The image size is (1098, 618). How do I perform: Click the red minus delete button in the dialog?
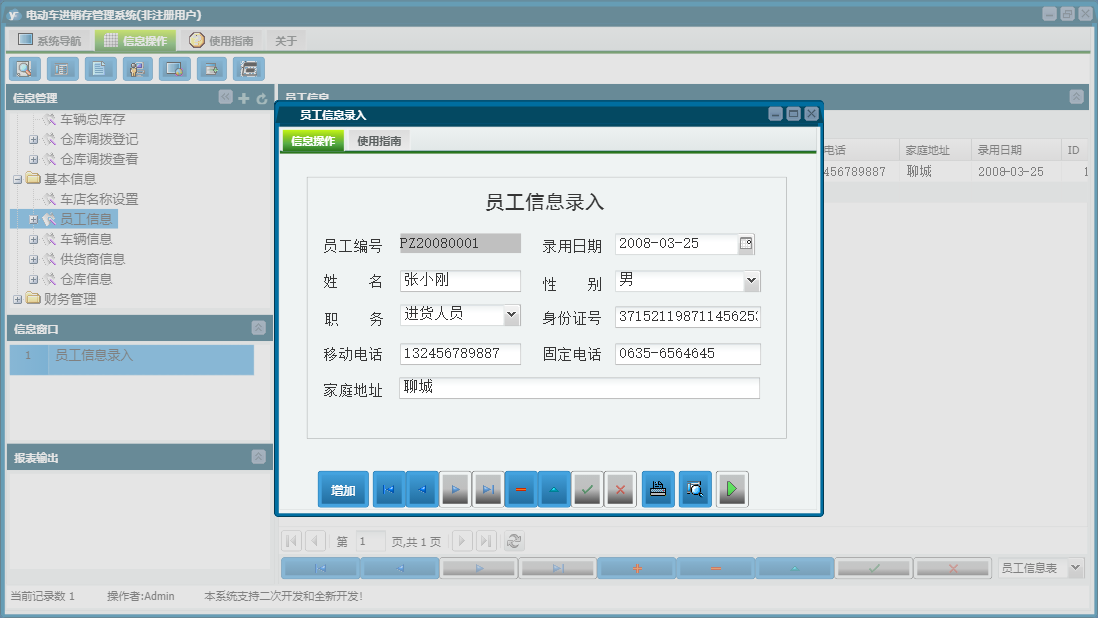click(x=521, y=489)
